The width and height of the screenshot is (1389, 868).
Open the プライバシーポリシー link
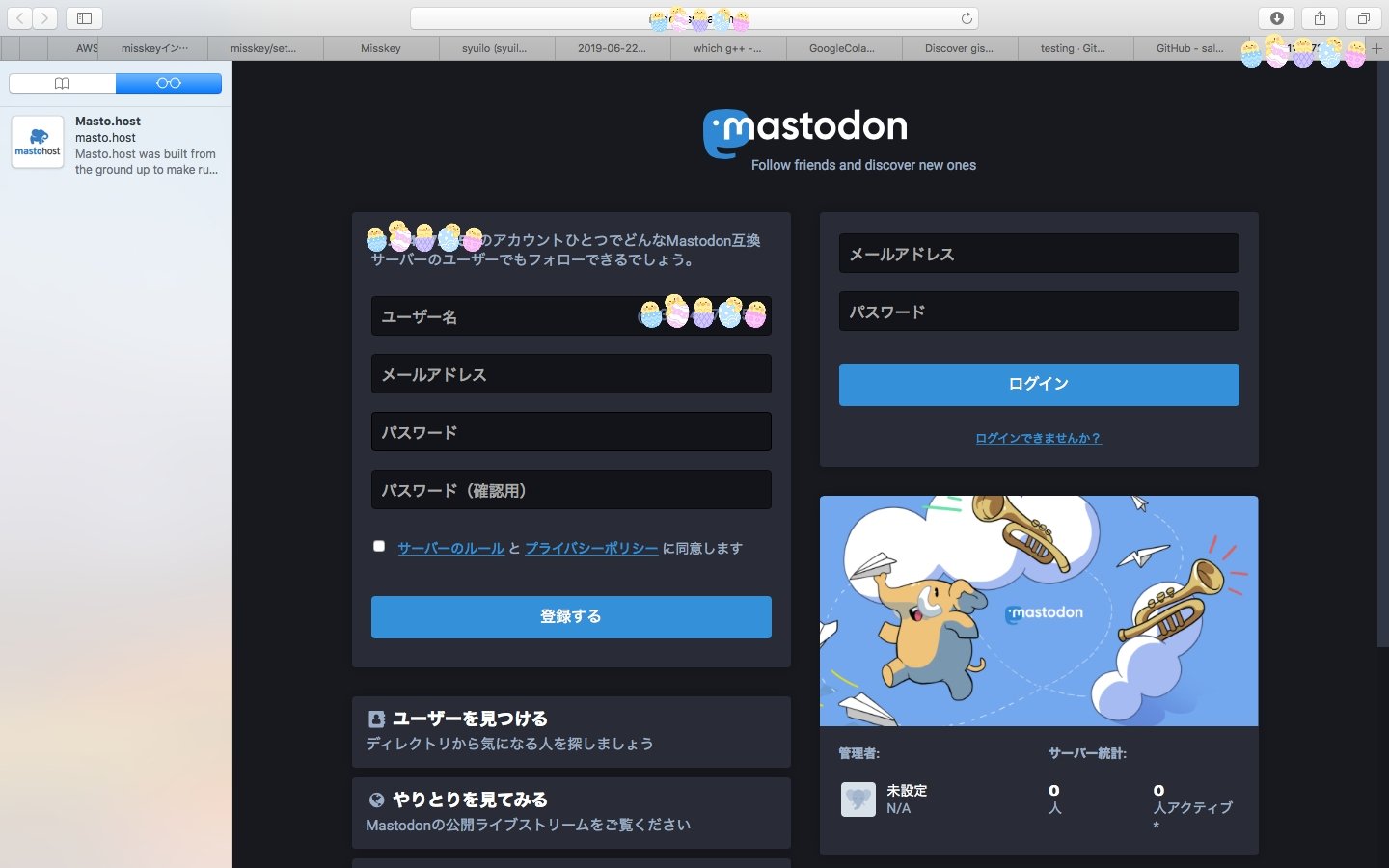coord(591,548)
